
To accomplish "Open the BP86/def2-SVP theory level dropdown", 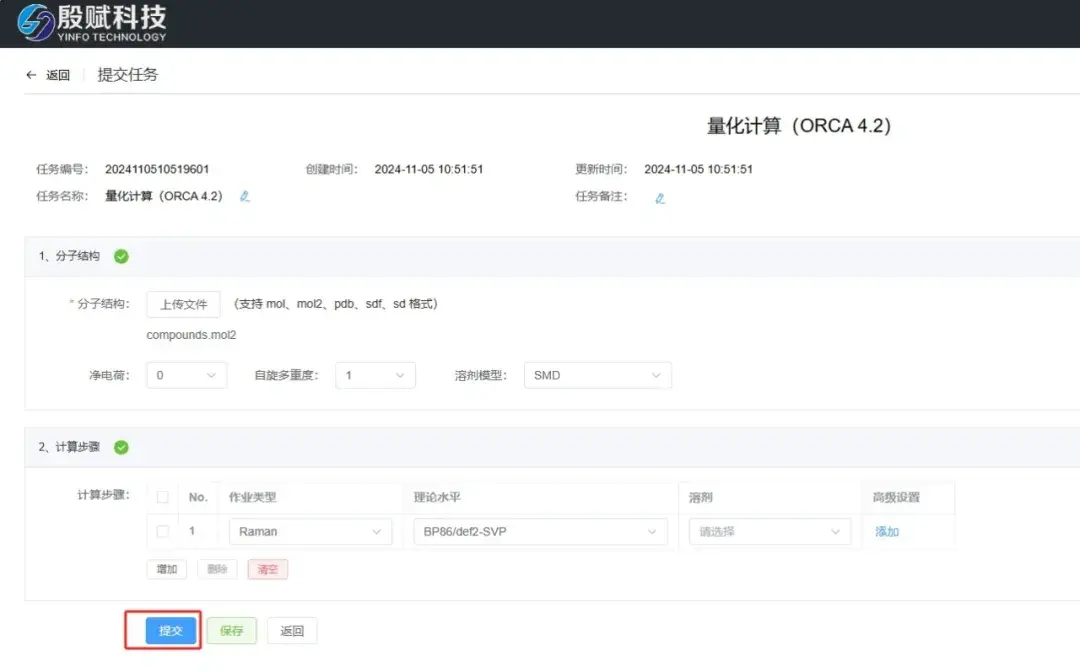I will tap(540, 531).
